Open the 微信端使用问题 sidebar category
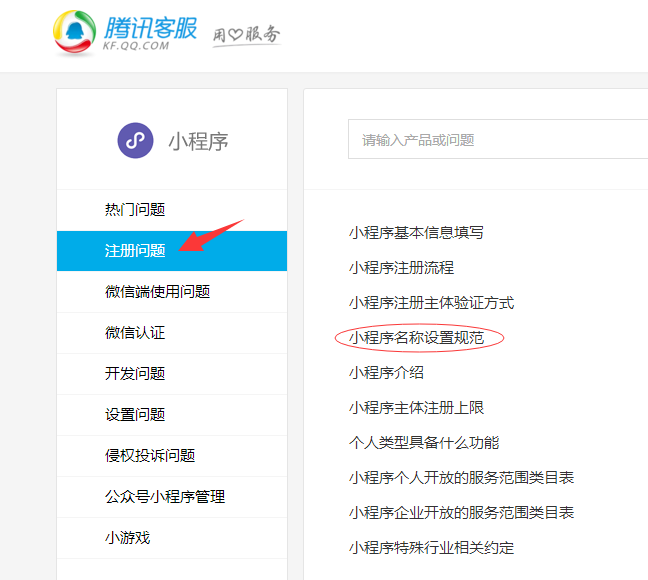The width and height of the screenshot is (648, 580). 172,292
